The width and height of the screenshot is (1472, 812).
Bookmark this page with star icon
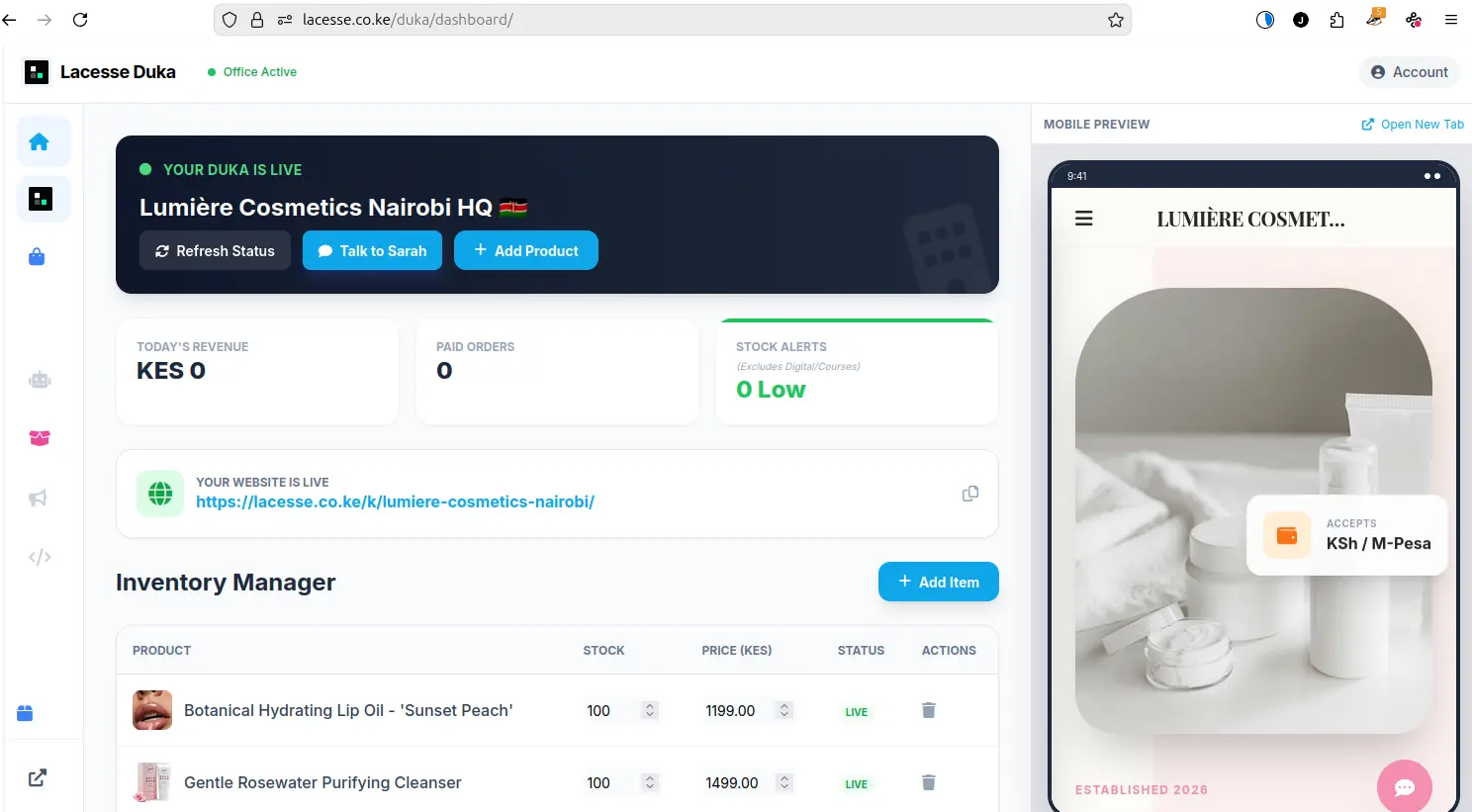(x=1116, y=20)
